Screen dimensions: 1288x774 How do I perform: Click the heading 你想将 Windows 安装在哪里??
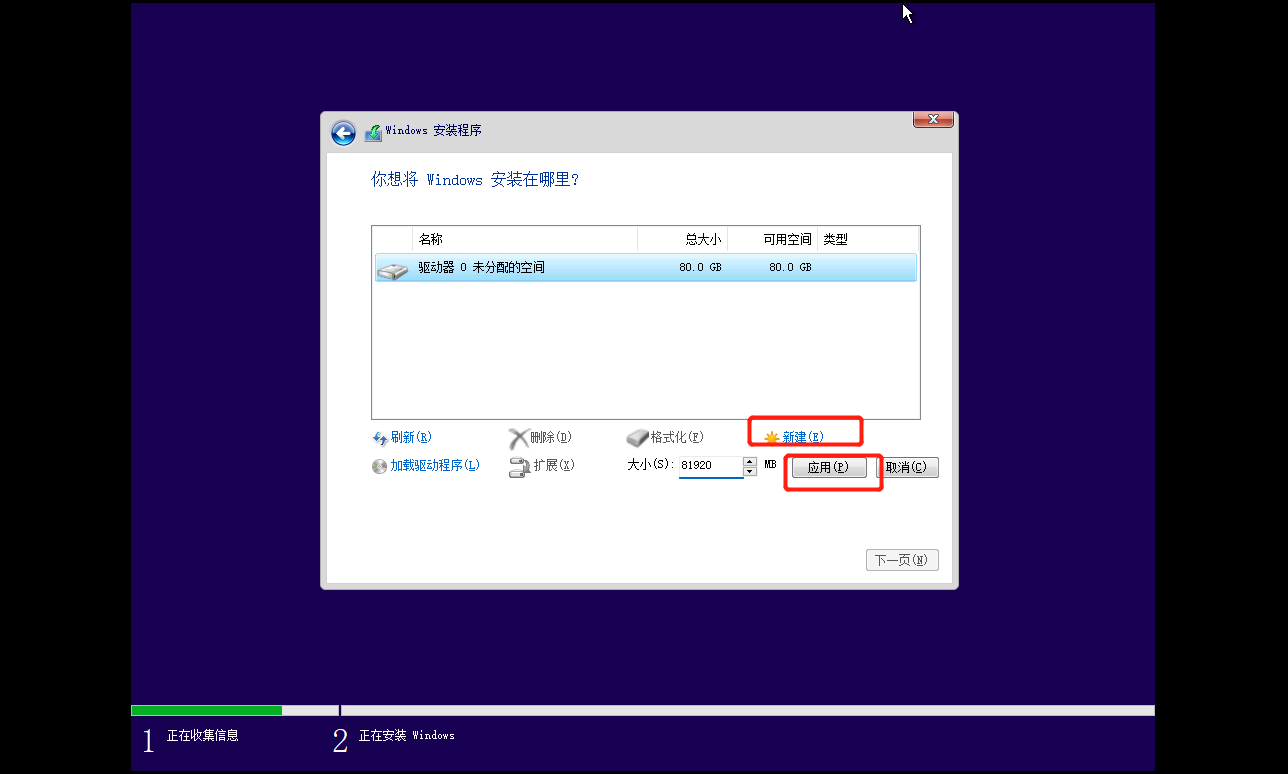click(475, 180)
